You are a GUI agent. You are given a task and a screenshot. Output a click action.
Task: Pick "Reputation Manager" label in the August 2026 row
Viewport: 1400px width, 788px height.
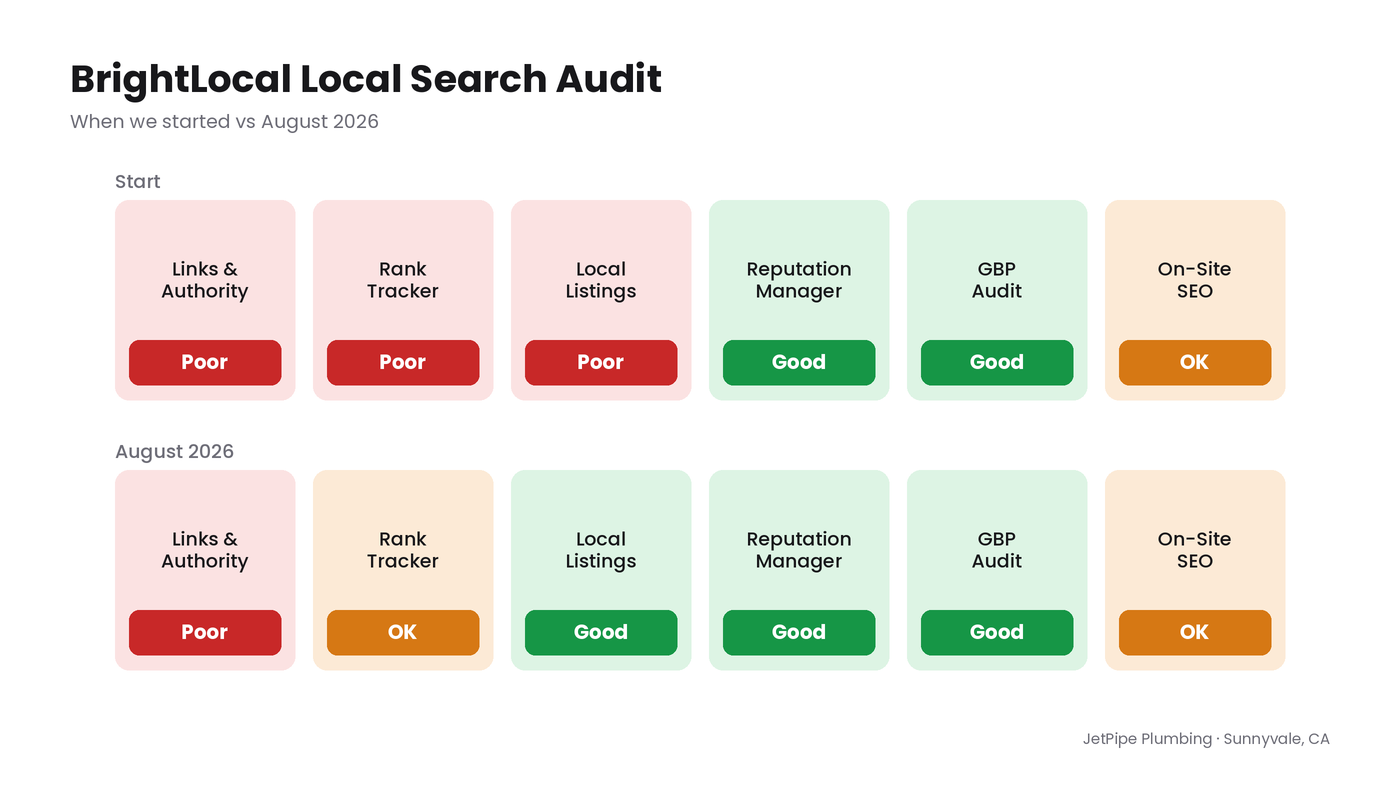pos(799,550)
